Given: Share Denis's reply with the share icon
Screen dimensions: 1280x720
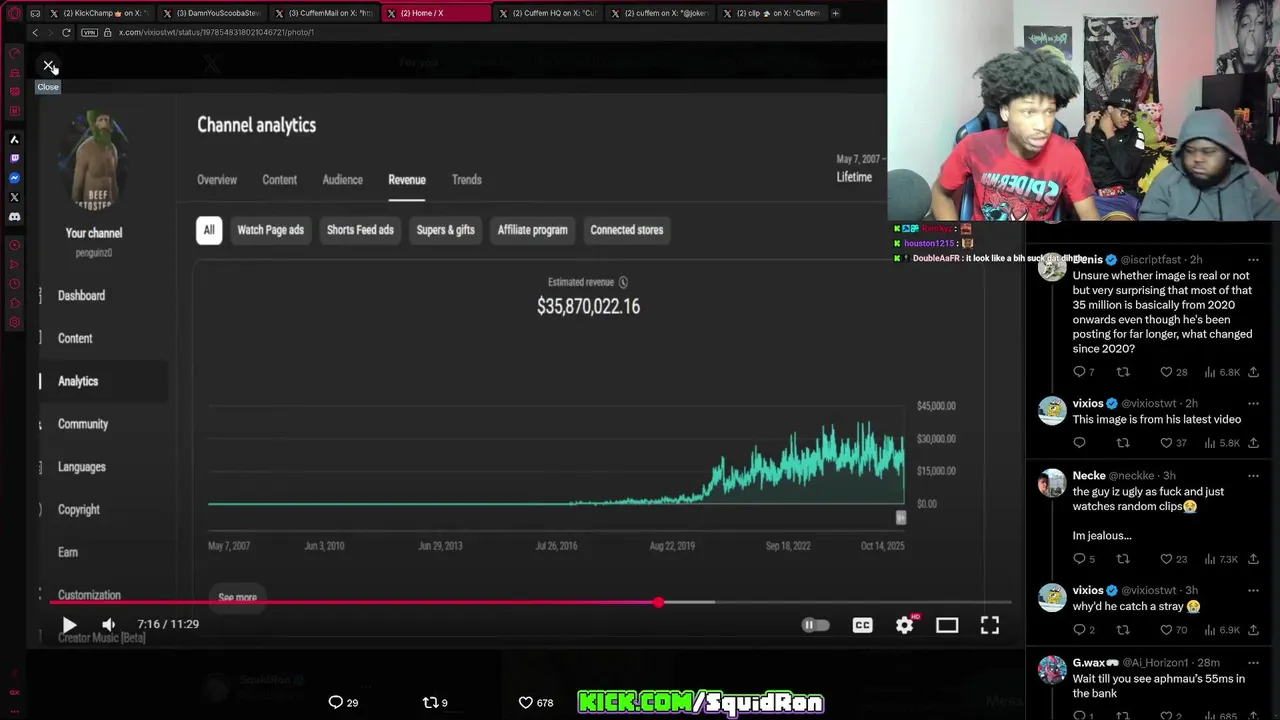Looking at the screenshot, I should 1253,372.
